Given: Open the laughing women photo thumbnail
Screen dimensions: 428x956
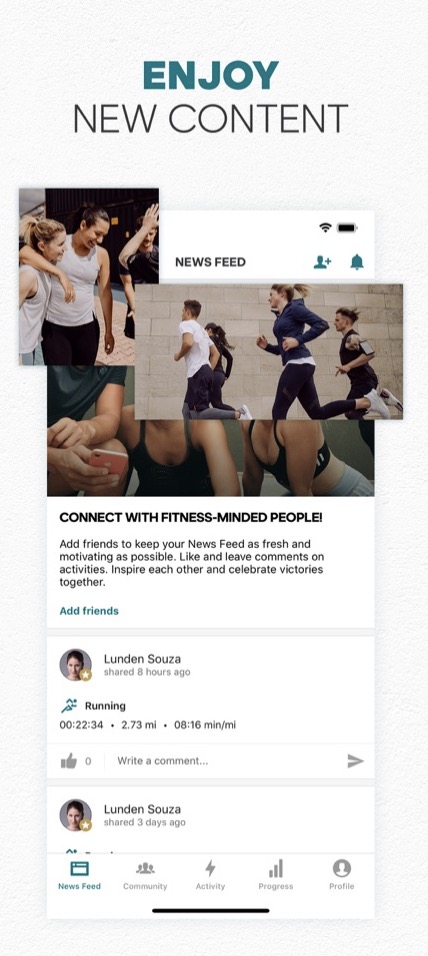Looking at the screenshot, I should pos(89,276).
